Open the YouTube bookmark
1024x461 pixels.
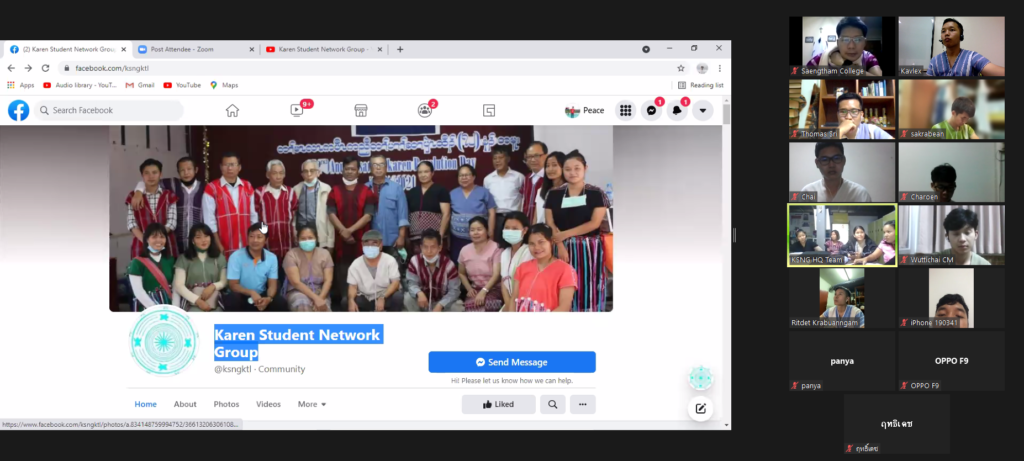point(182,85)
